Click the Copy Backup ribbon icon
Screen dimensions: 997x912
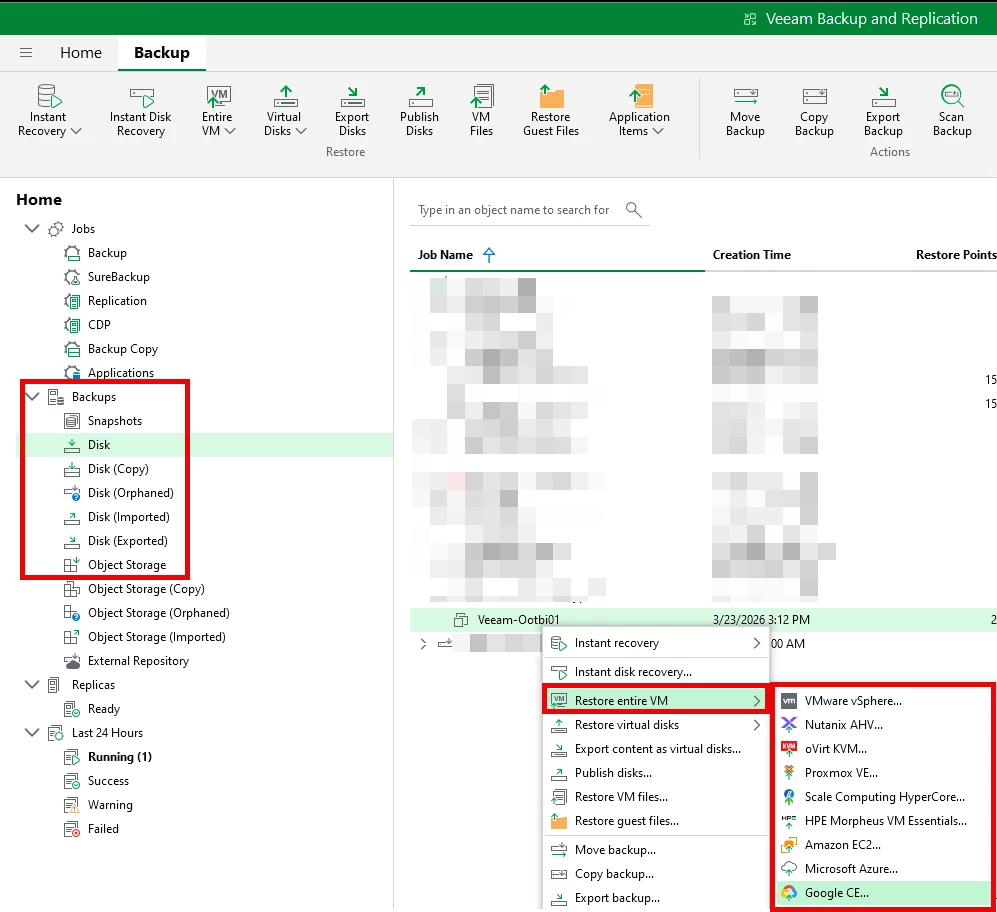point(814,97)
